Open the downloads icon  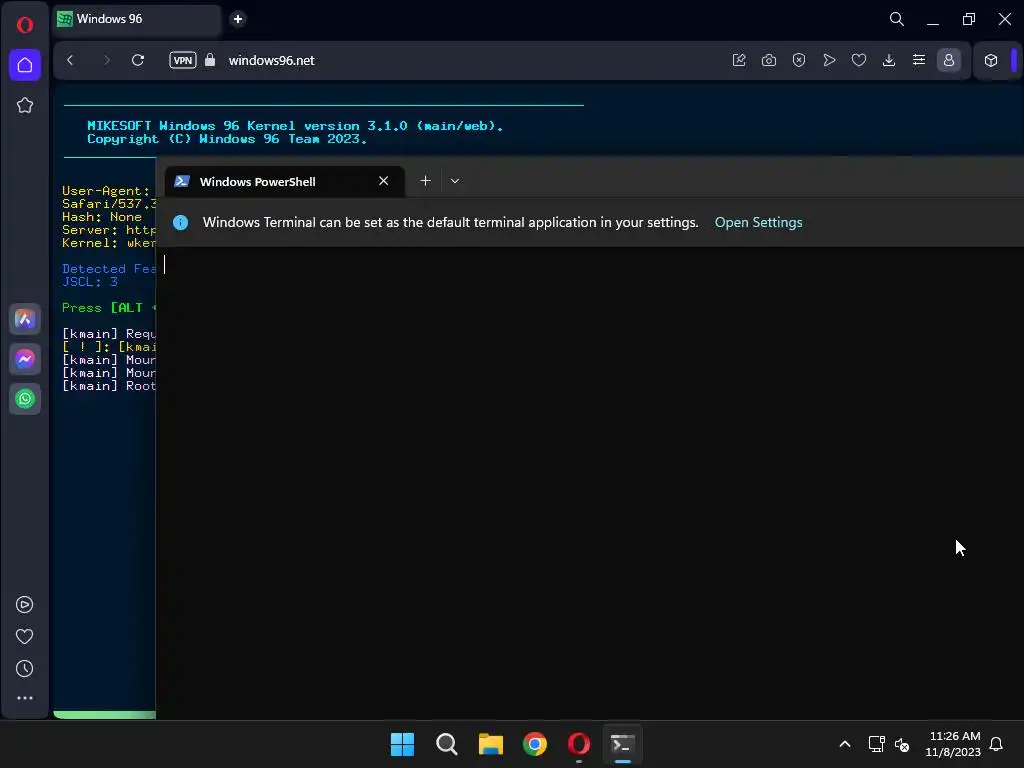889,60
